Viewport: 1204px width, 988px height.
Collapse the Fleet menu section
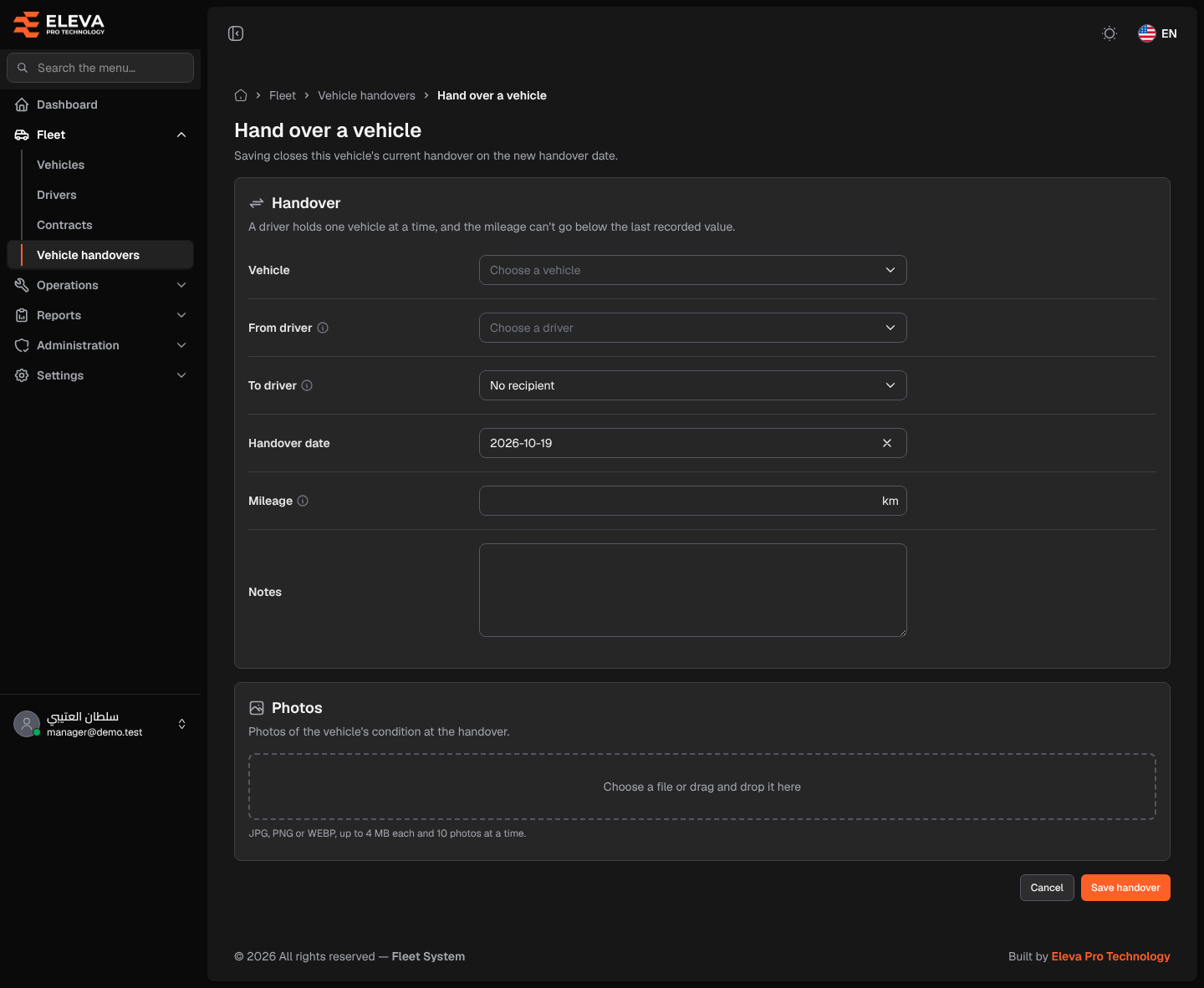click(x=100, y=135)
